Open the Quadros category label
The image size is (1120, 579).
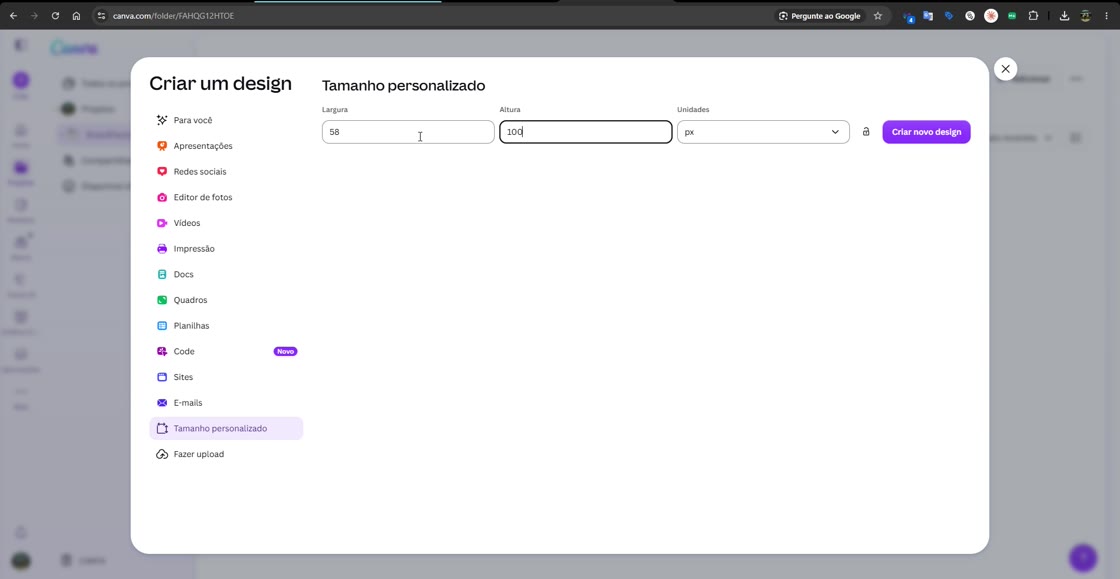coord(191,300)
